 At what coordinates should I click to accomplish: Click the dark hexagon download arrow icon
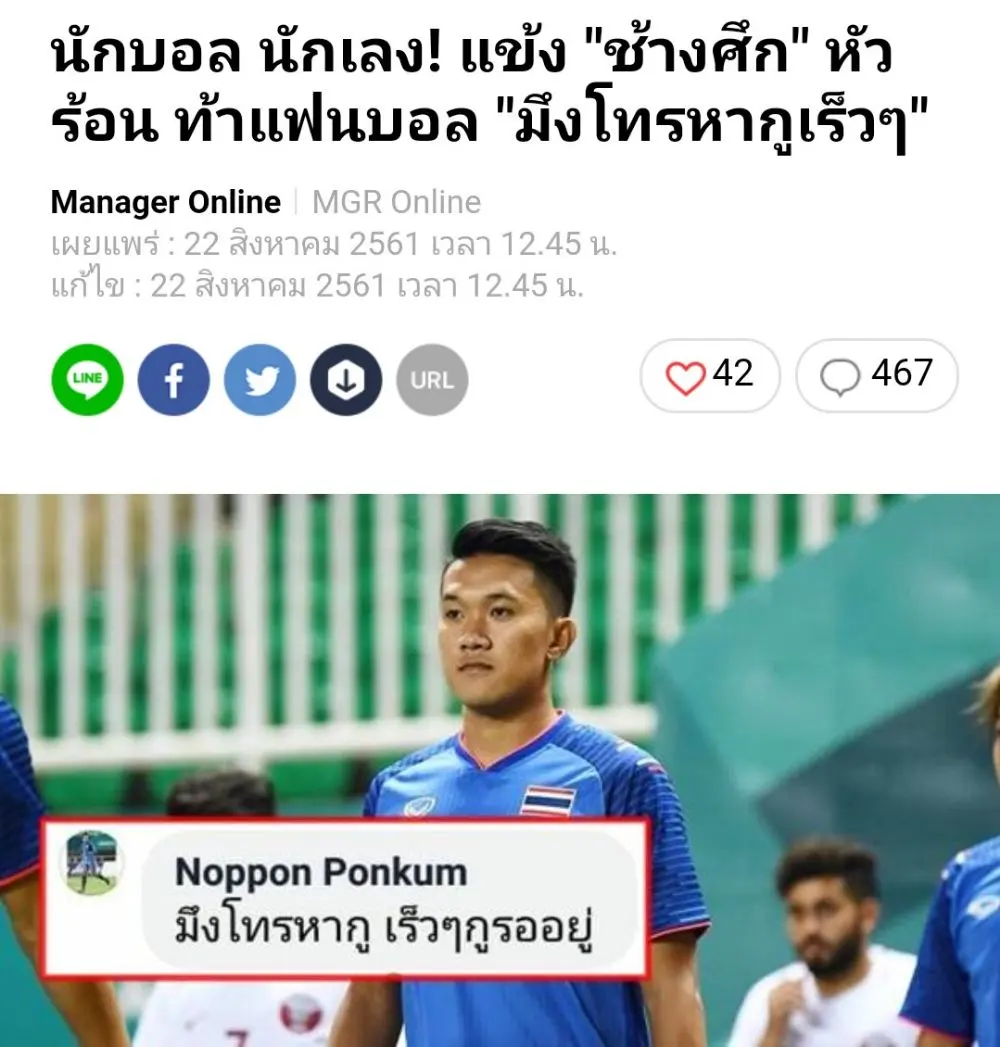(346, 380)
